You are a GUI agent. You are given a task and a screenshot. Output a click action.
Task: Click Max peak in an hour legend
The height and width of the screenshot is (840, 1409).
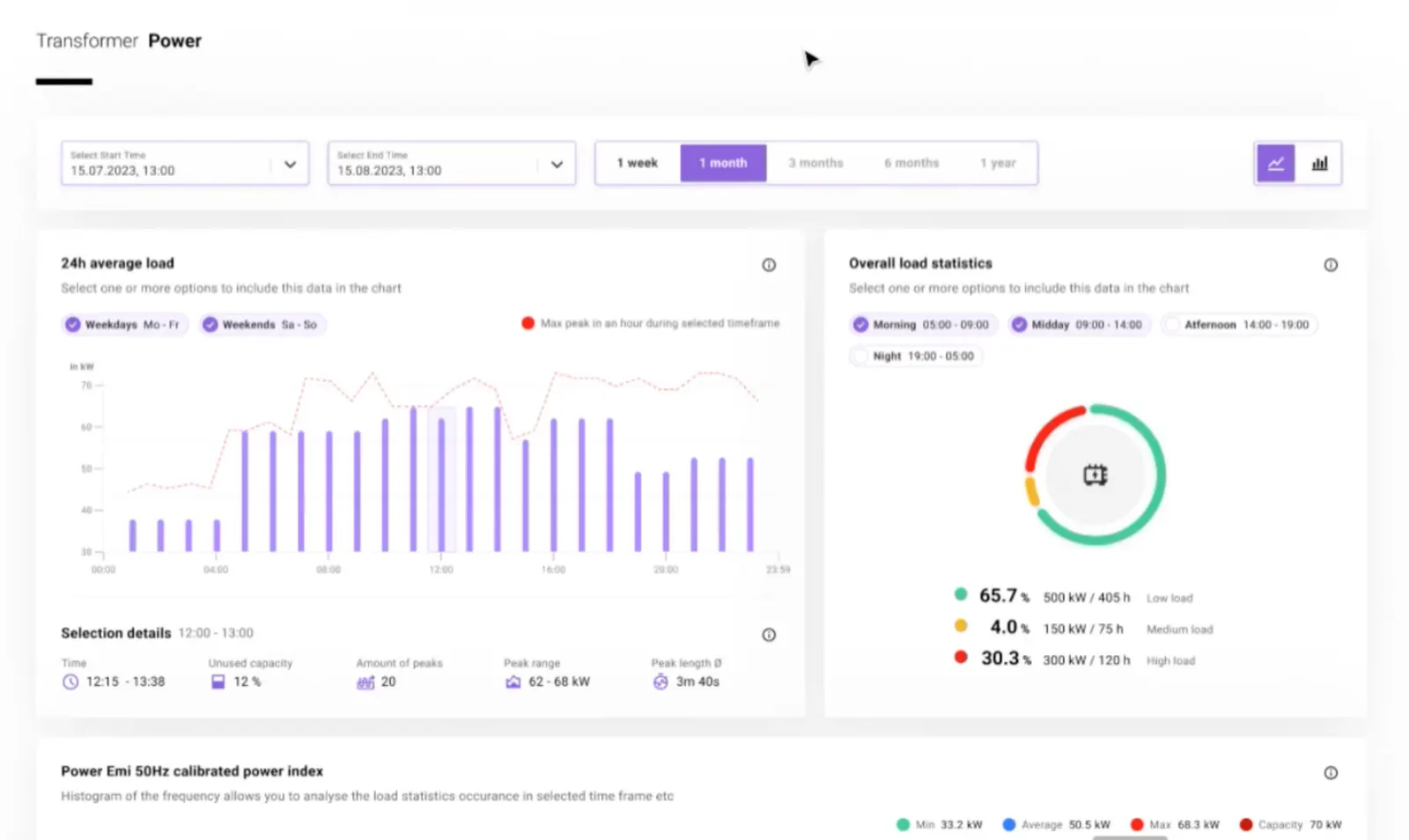tap(651, 323)
